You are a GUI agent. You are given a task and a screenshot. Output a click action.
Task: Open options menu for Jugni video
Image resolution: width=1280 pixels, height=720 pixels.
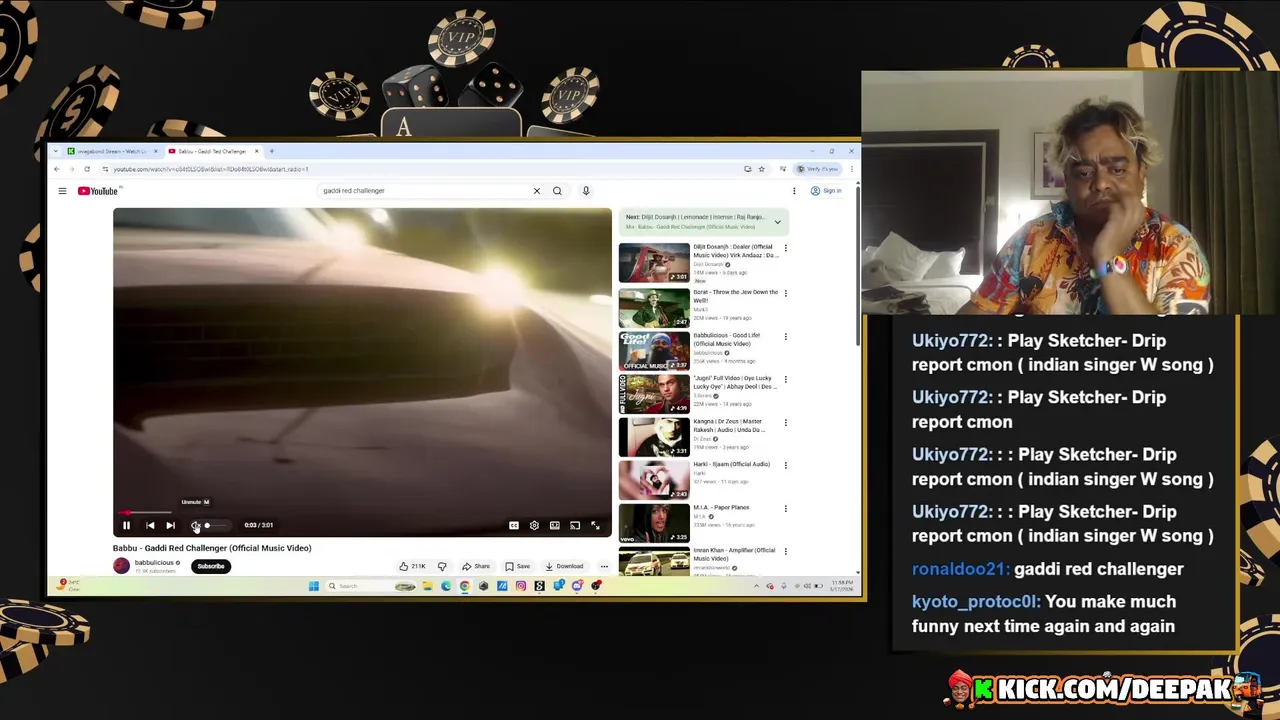tap(785, 379)
